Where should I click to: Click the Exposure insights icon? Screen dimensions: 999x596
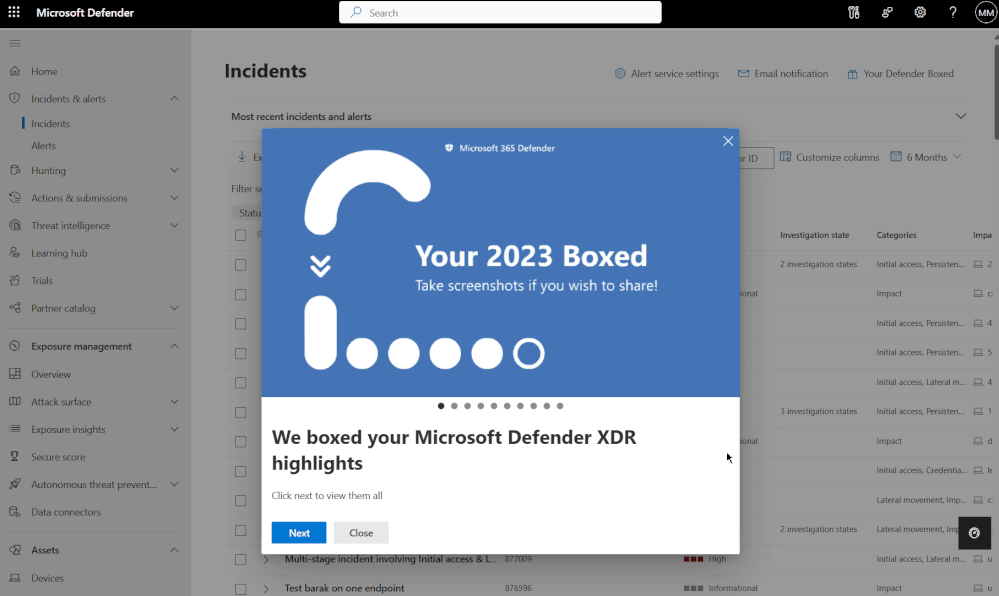point(15,429)
